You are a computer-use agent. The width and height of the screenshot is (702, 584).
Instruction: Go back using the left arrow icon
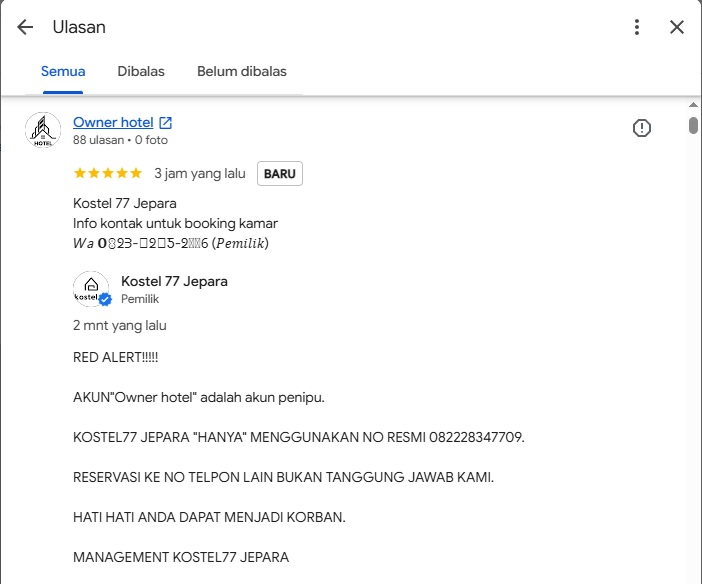(25, 27)
